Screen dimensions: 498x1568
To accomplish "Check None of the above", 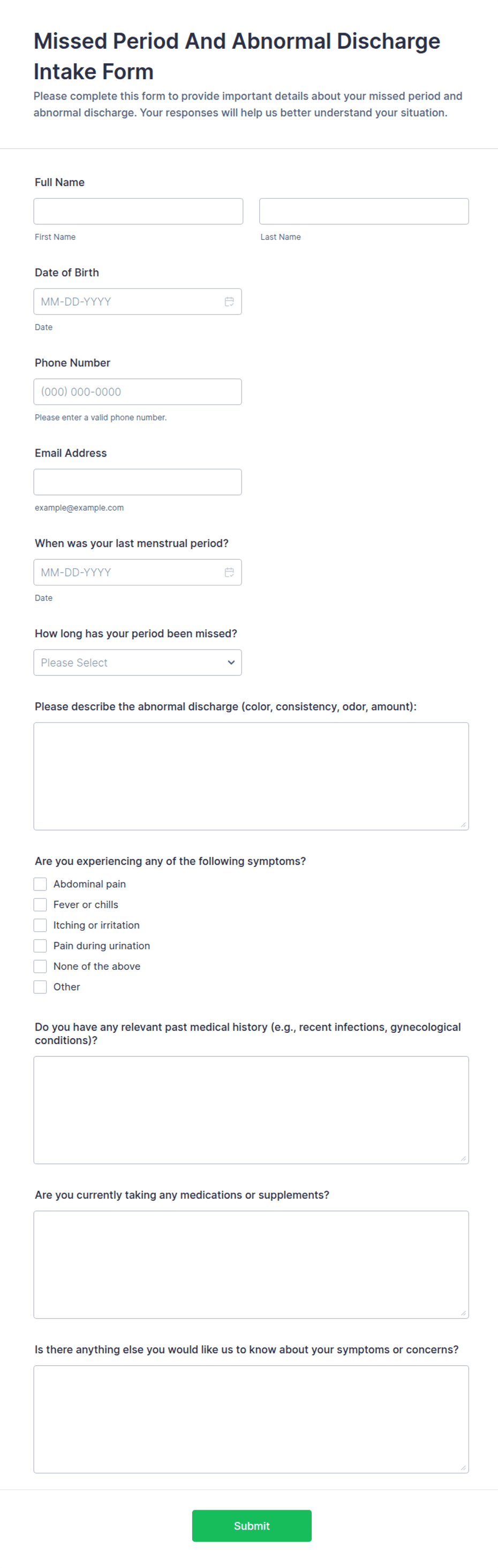I will click(x=40, y=967).
